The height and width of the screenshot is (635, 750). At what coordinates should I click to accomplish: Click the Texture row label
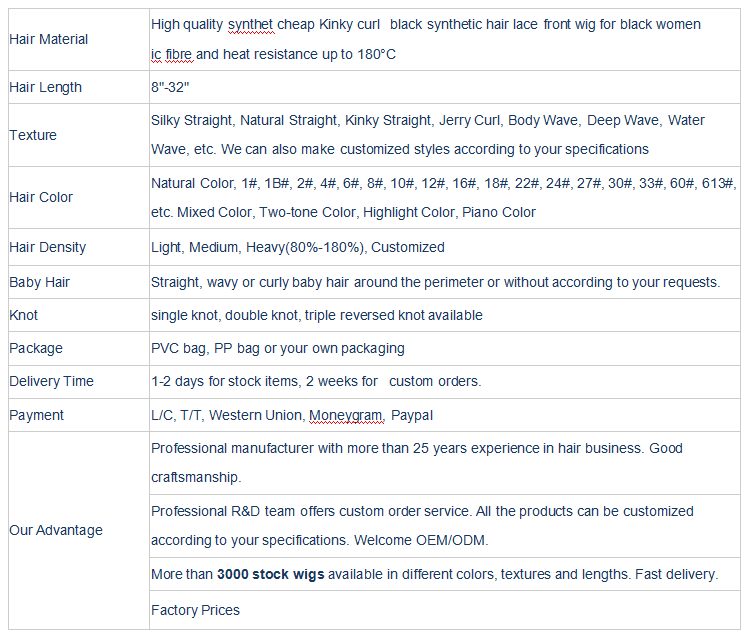(33, 135)
